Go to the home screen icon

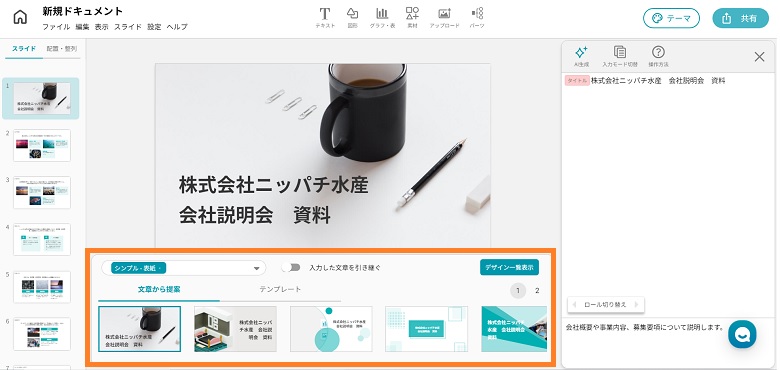coord(20,17)
